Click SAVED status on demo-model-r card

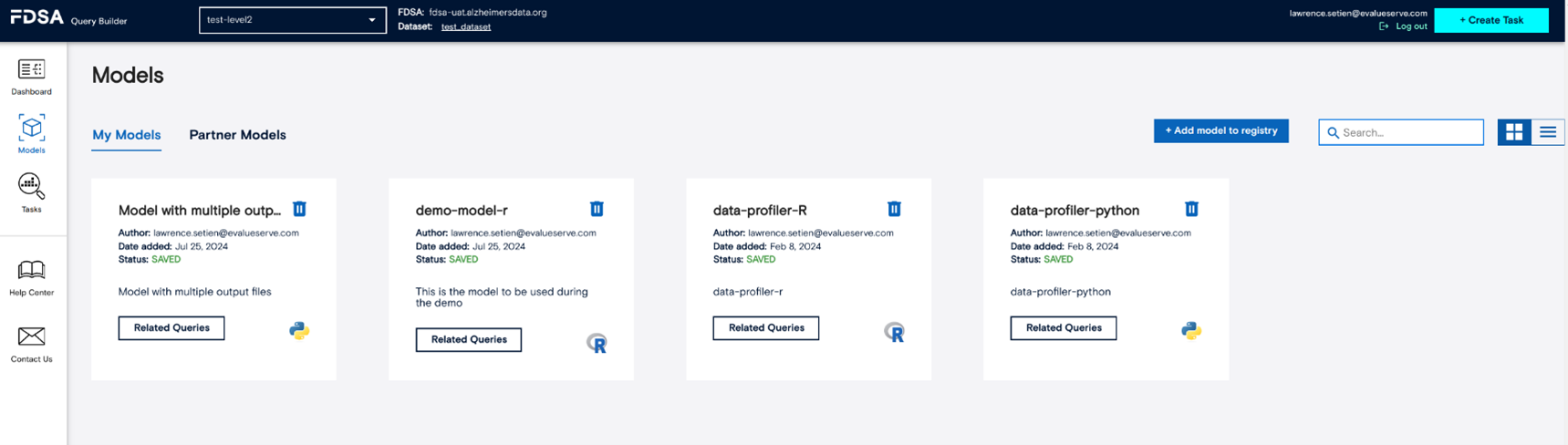point(463,260)
